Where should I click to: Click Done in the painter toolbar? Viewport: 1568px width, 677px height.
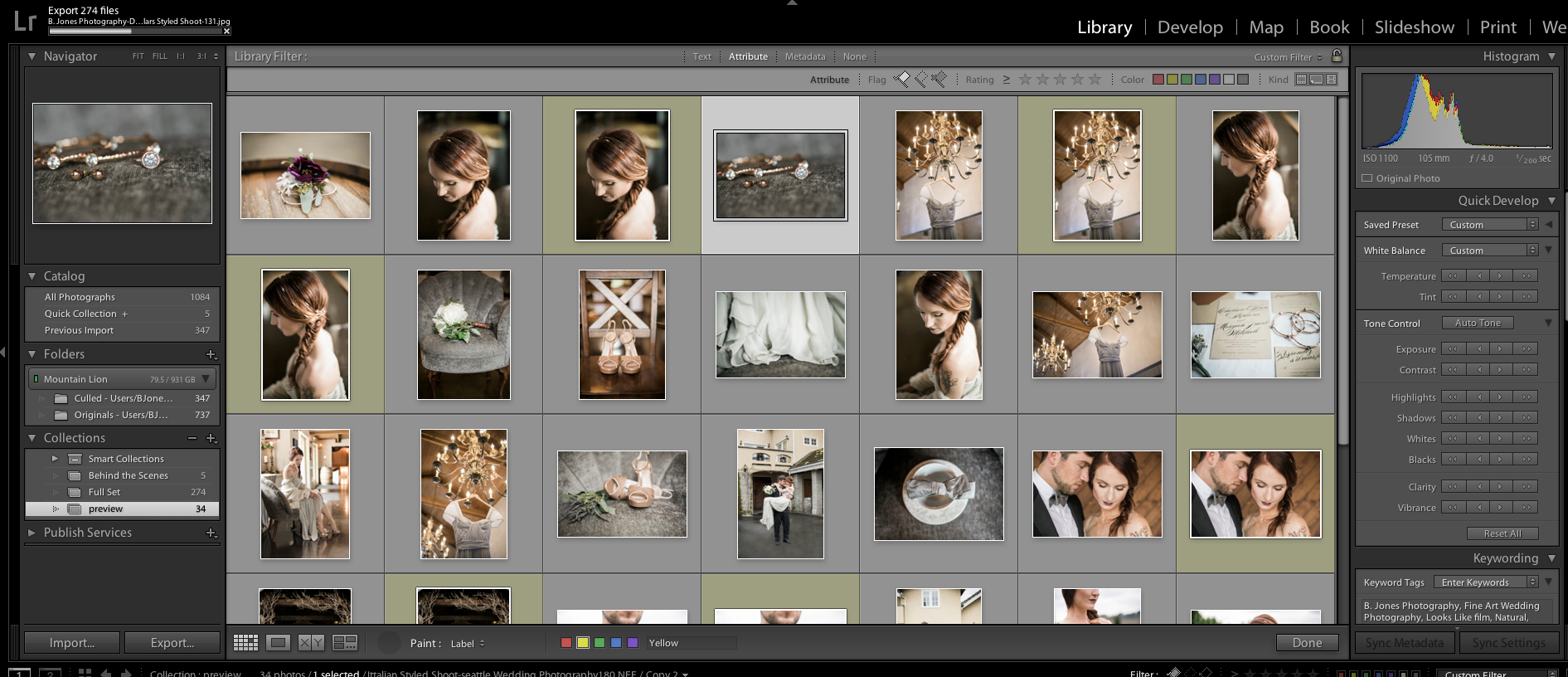1307,643
